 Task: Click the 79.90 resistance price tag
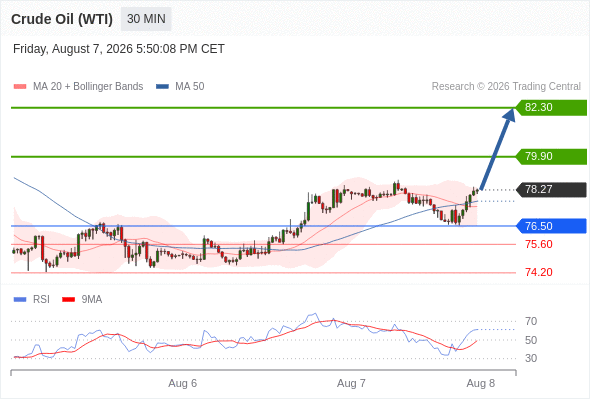pos(551,157)
